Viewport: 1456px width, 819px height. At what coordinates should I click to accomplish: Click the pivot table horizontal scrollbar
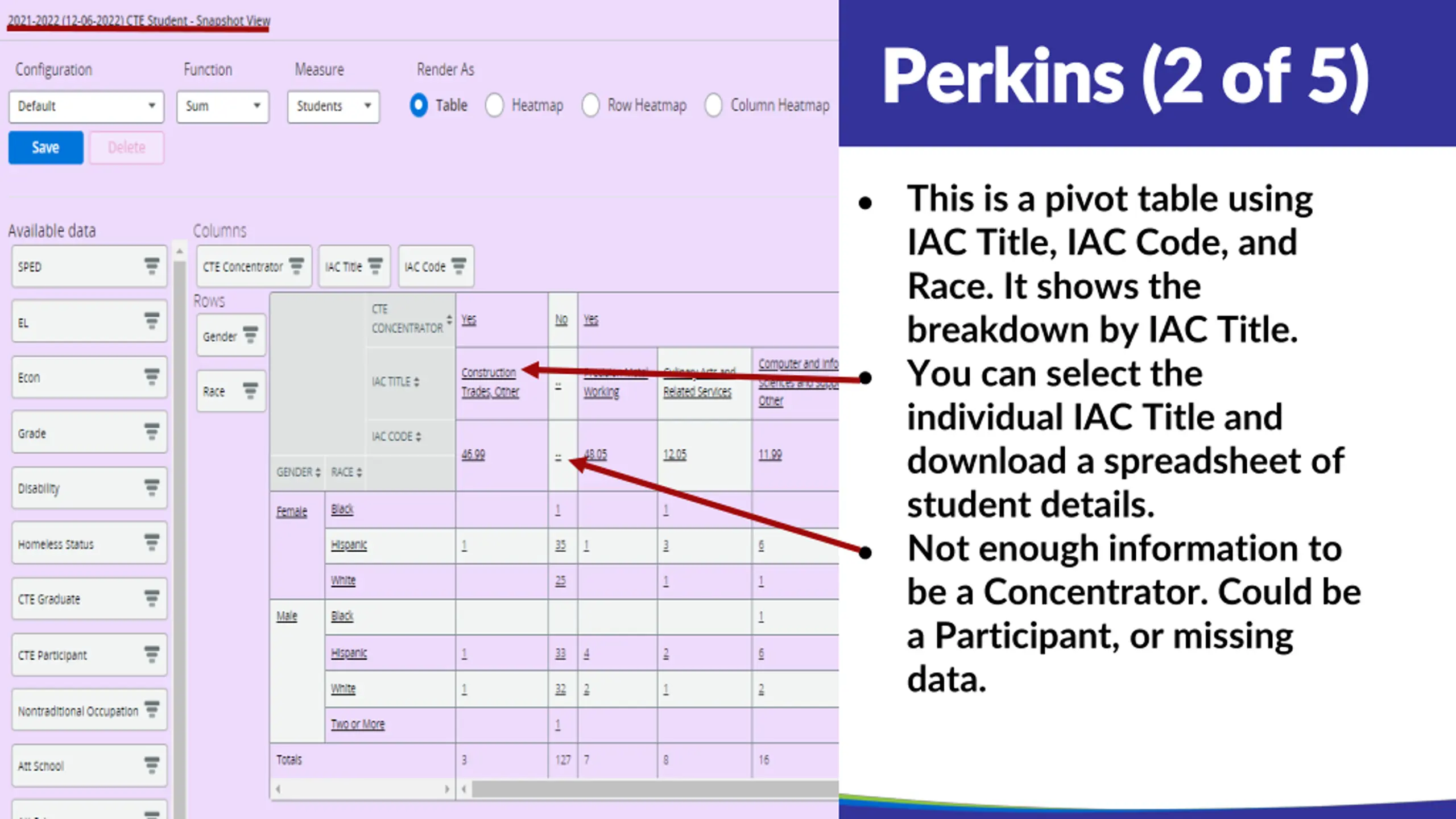point(654,789)
